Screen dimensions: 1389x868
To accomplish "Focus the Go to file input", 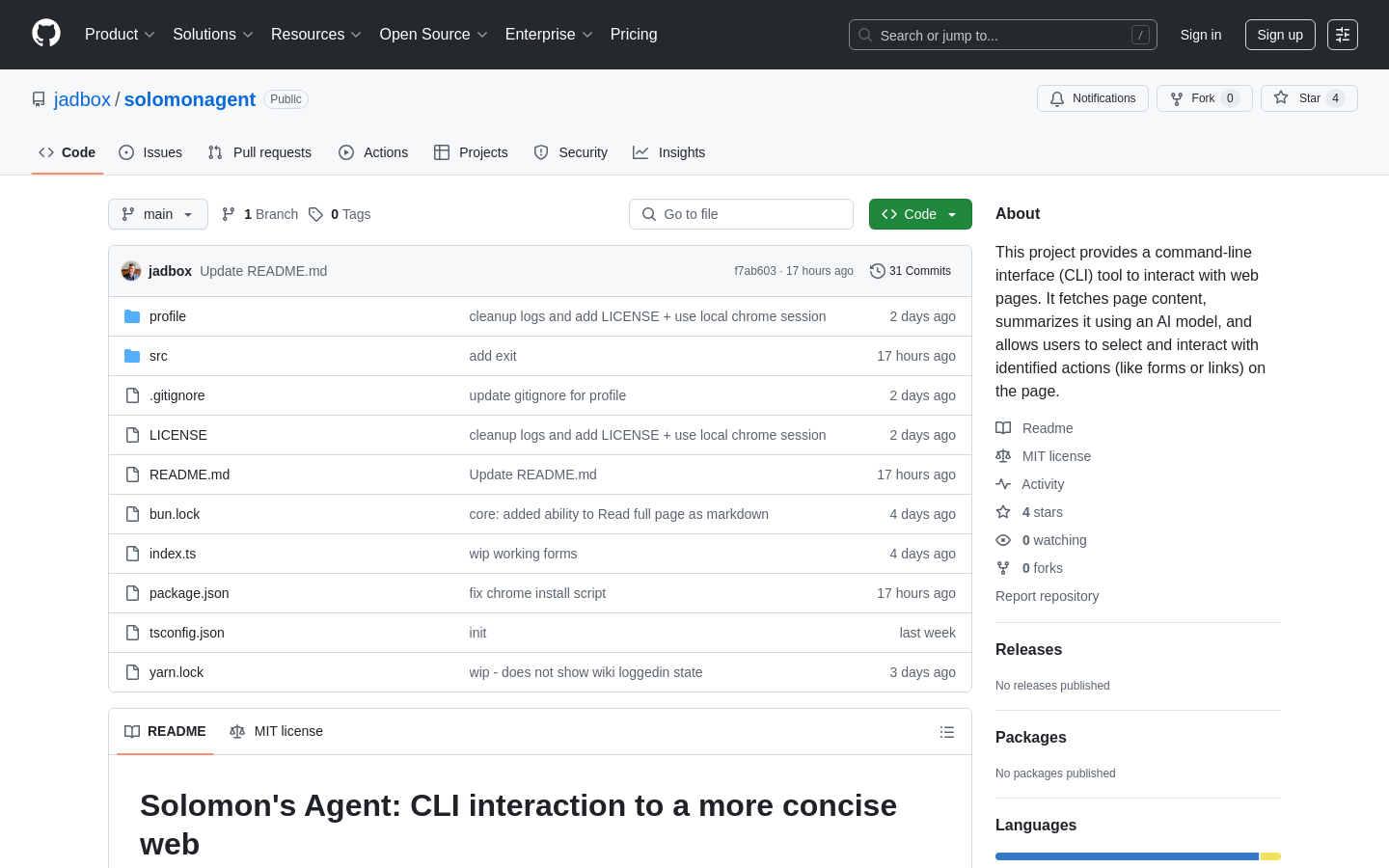I will pos(741,214).
